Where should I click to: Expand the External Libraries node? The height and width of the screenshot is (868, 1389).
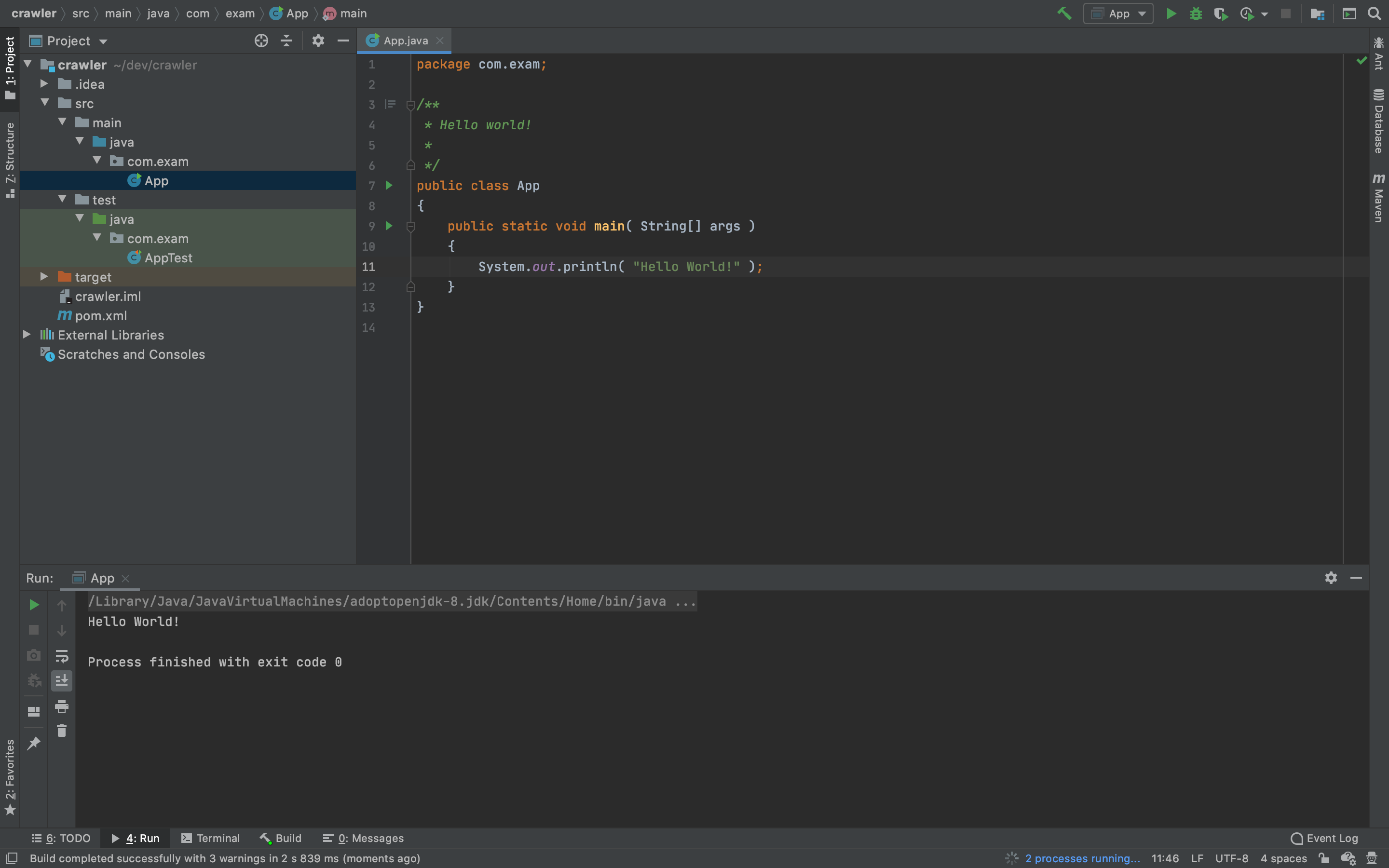(x=27, y=335)
